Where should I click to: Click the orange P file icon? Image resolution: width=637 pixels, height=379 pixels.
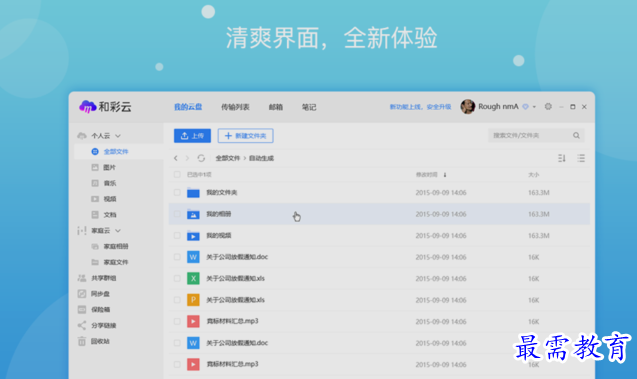[193, 300]
